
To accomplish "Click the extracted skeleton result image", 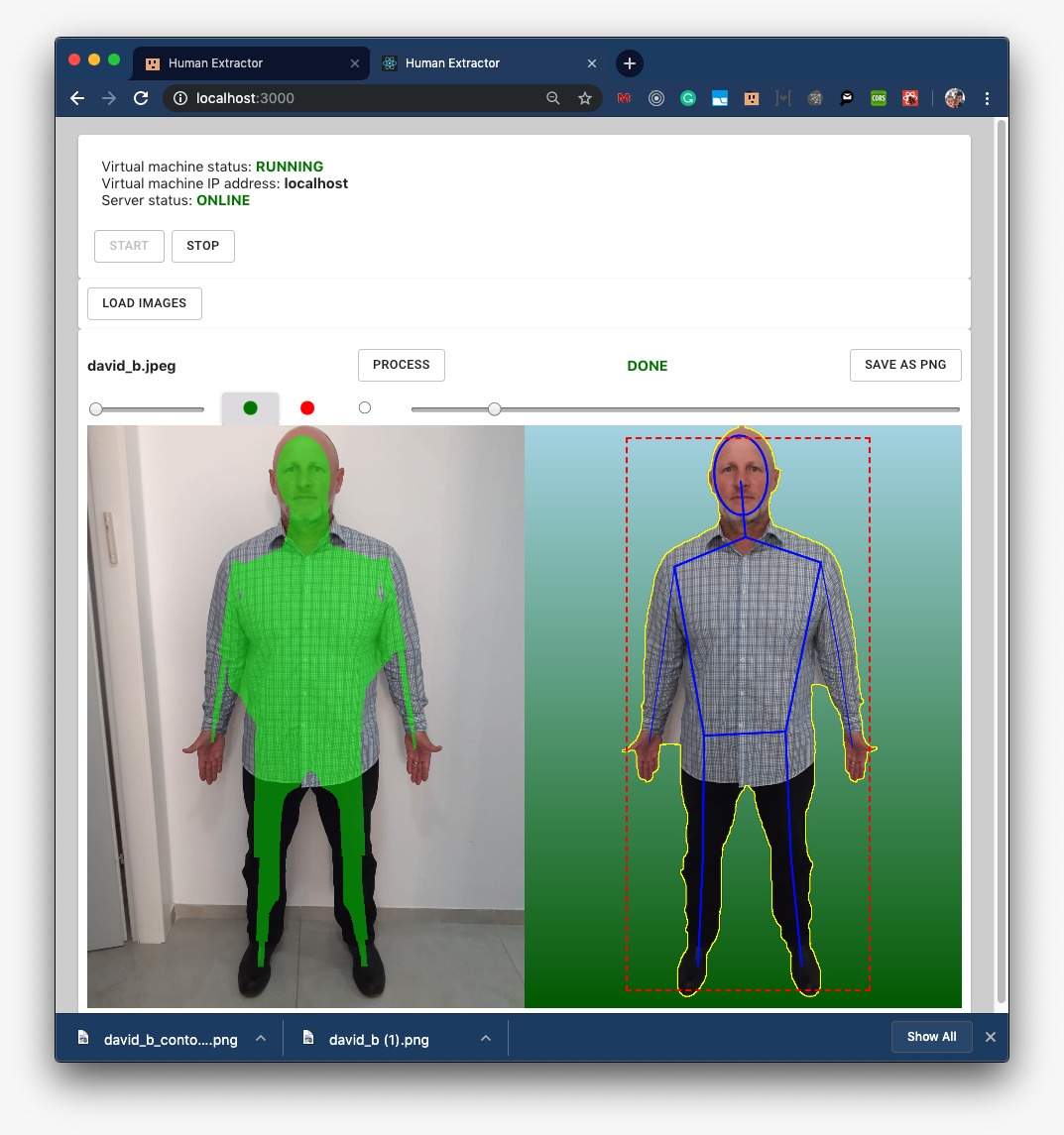I will 743,717.
